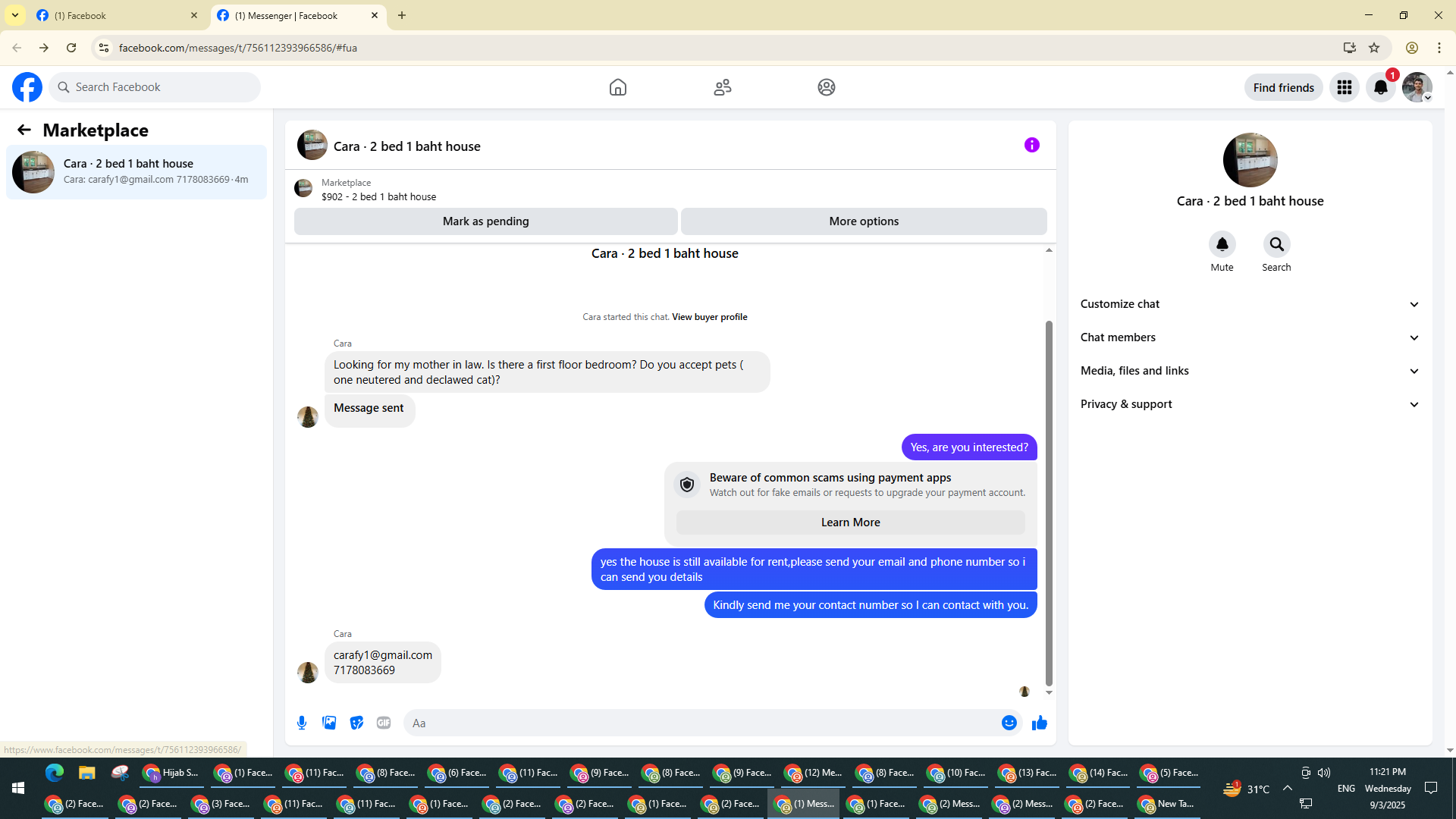Open the emoji picker
1456x819 pixels.
point(1009,723)
